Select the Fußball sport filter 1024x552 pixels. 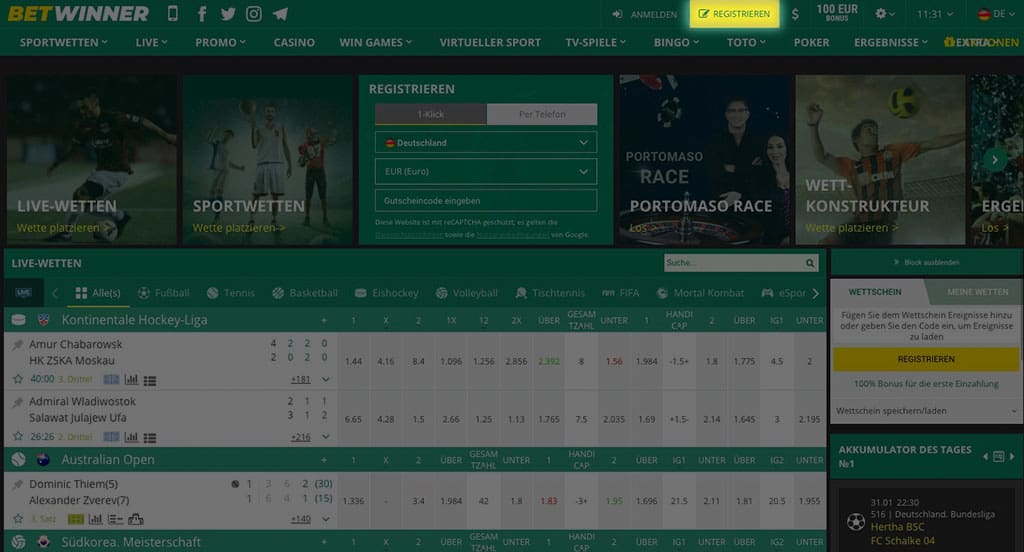[x=164, y=293]
